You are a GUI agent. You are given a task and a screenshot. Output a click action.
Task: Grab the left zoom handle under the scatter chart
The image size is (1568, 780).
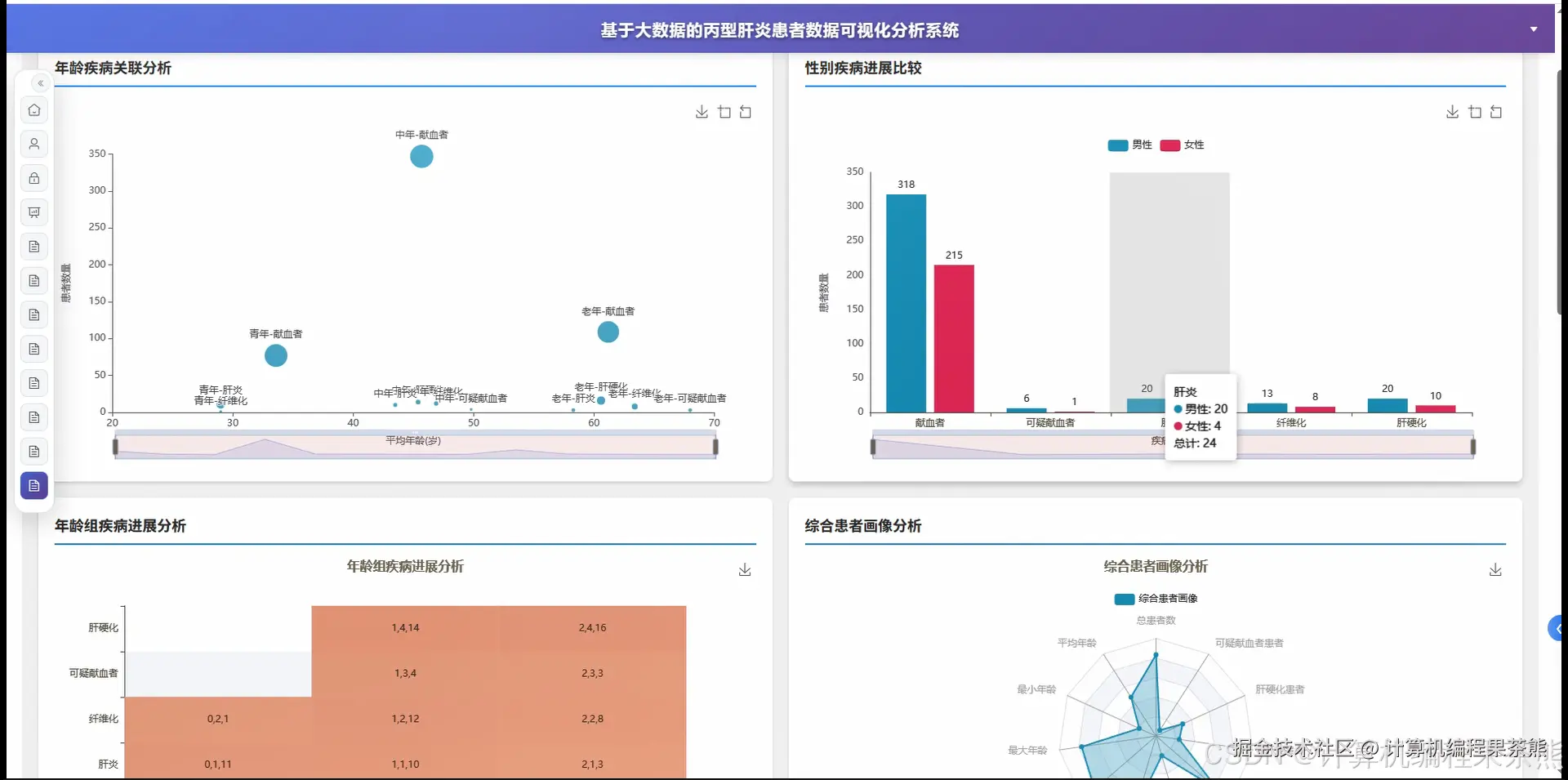pos(115,447)
